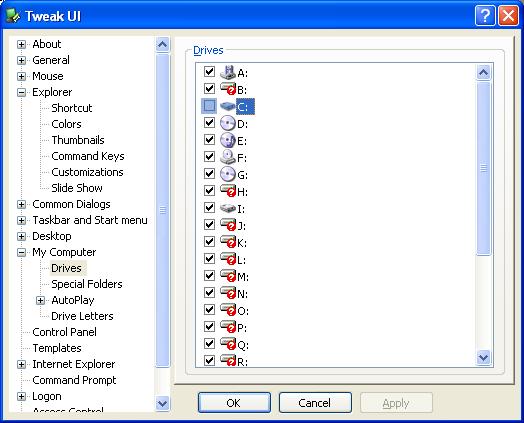Viewport: 524px width, 423px height.
Task: Uncheck the H: drive checkbox
Action: 209,190
